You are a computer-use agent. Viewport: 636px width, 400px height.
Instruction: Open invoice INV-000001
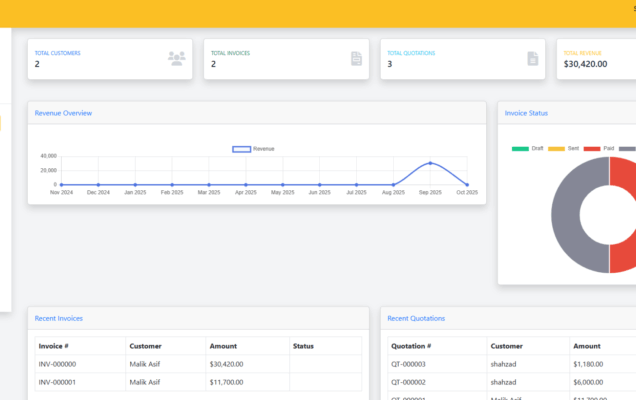pyautogui.click(x=58, y=382)
